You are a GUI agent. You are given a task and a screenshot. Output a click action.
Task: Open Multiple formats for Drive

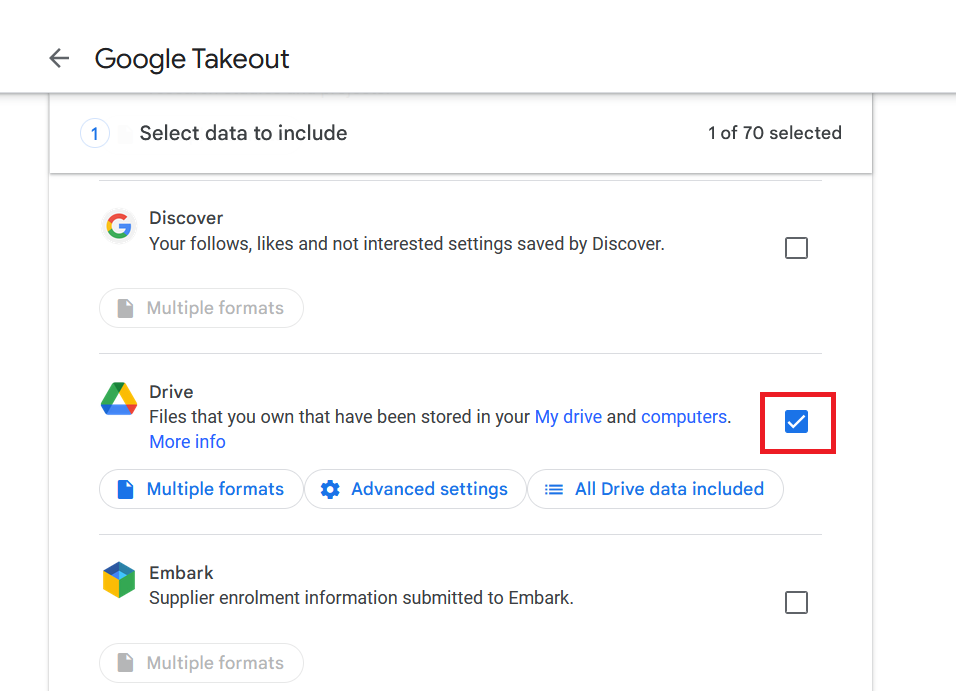pos(201,489)
